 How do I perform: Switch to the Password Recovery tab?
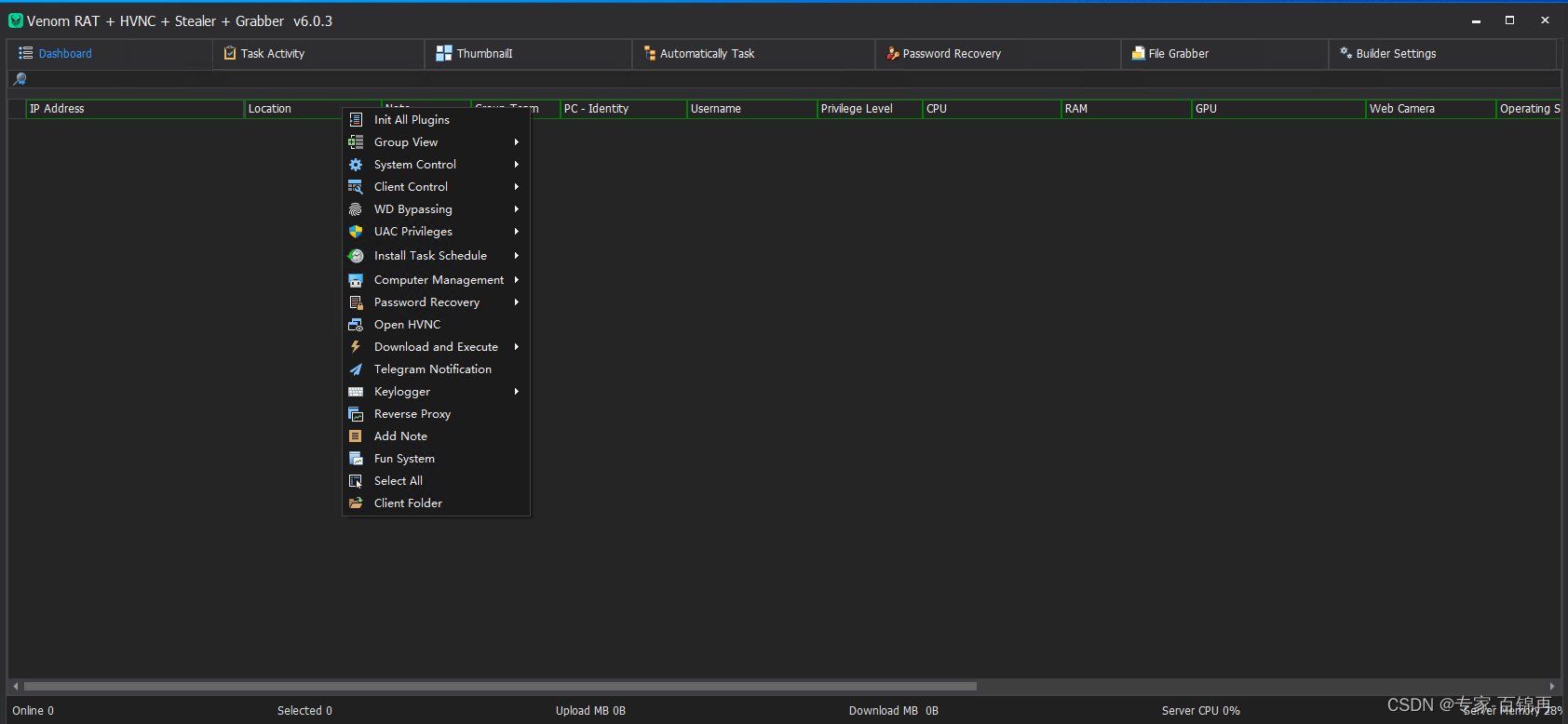pyautogui.click(x=997, y=54)
